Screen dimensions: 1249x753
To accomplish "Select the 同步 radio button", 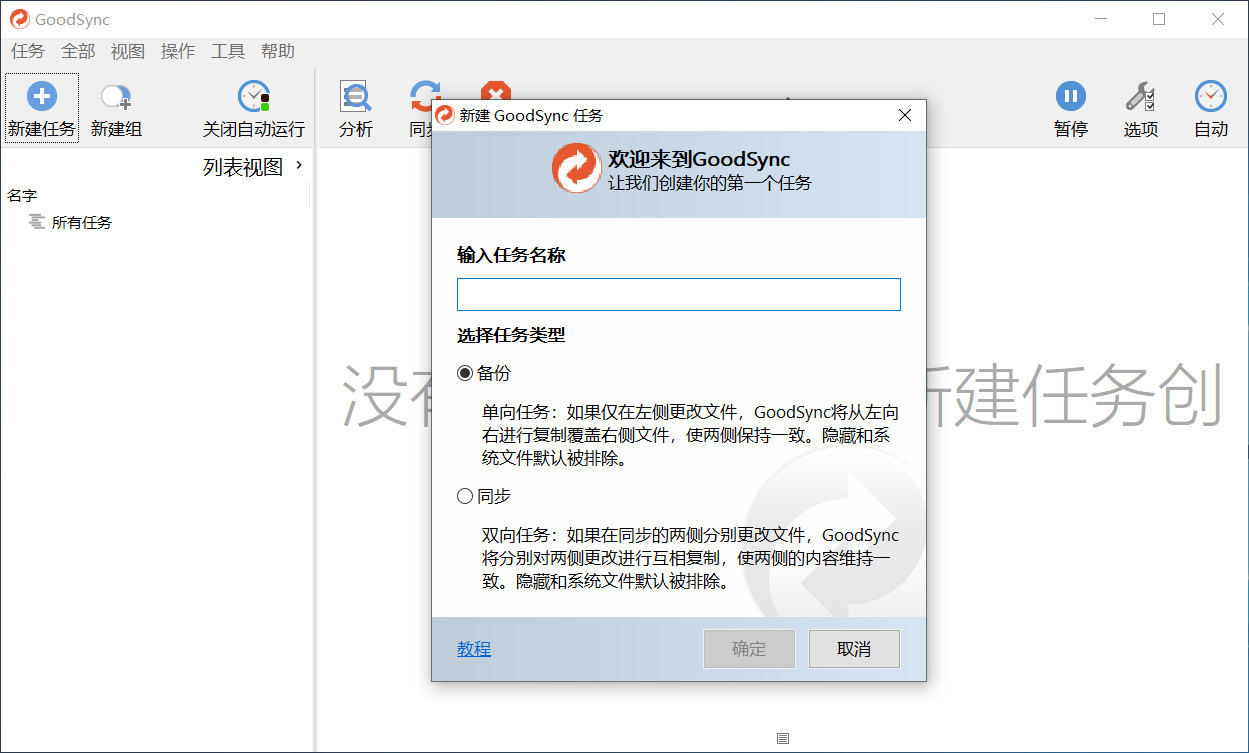I will [465, 496].
